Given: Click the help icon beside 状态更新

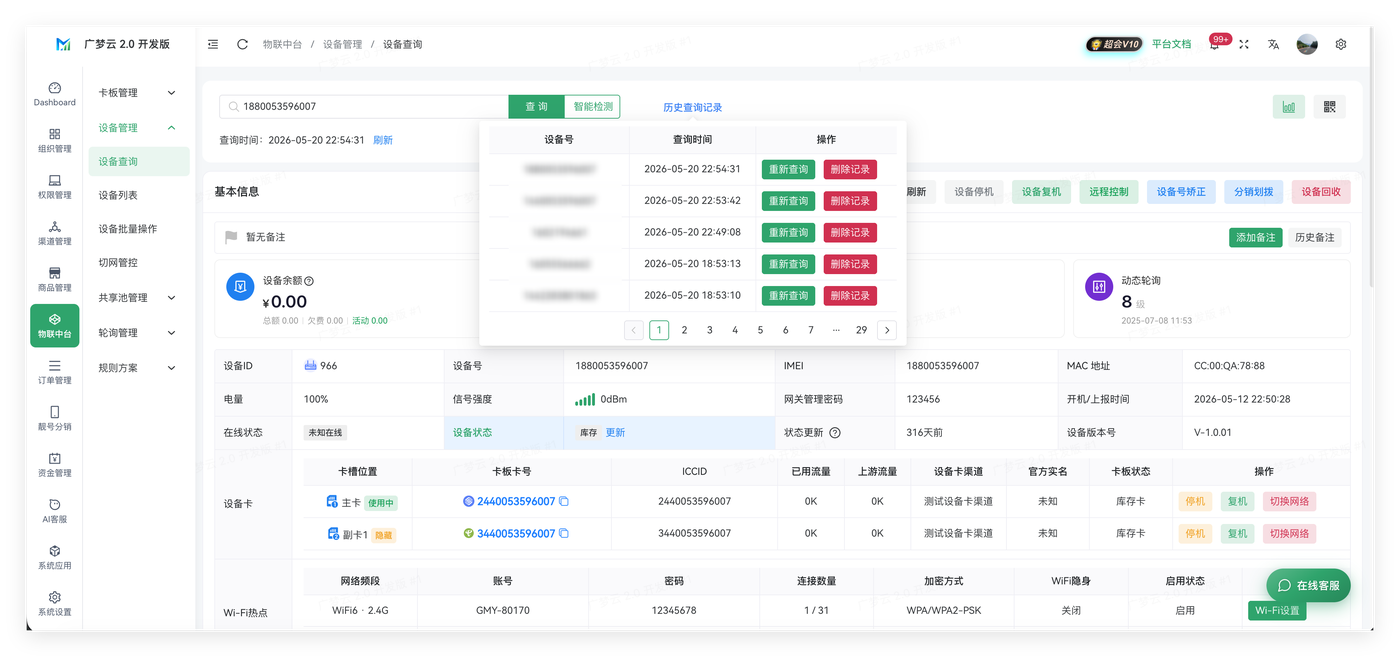Looking at the screenshot, I should (835, 433).
